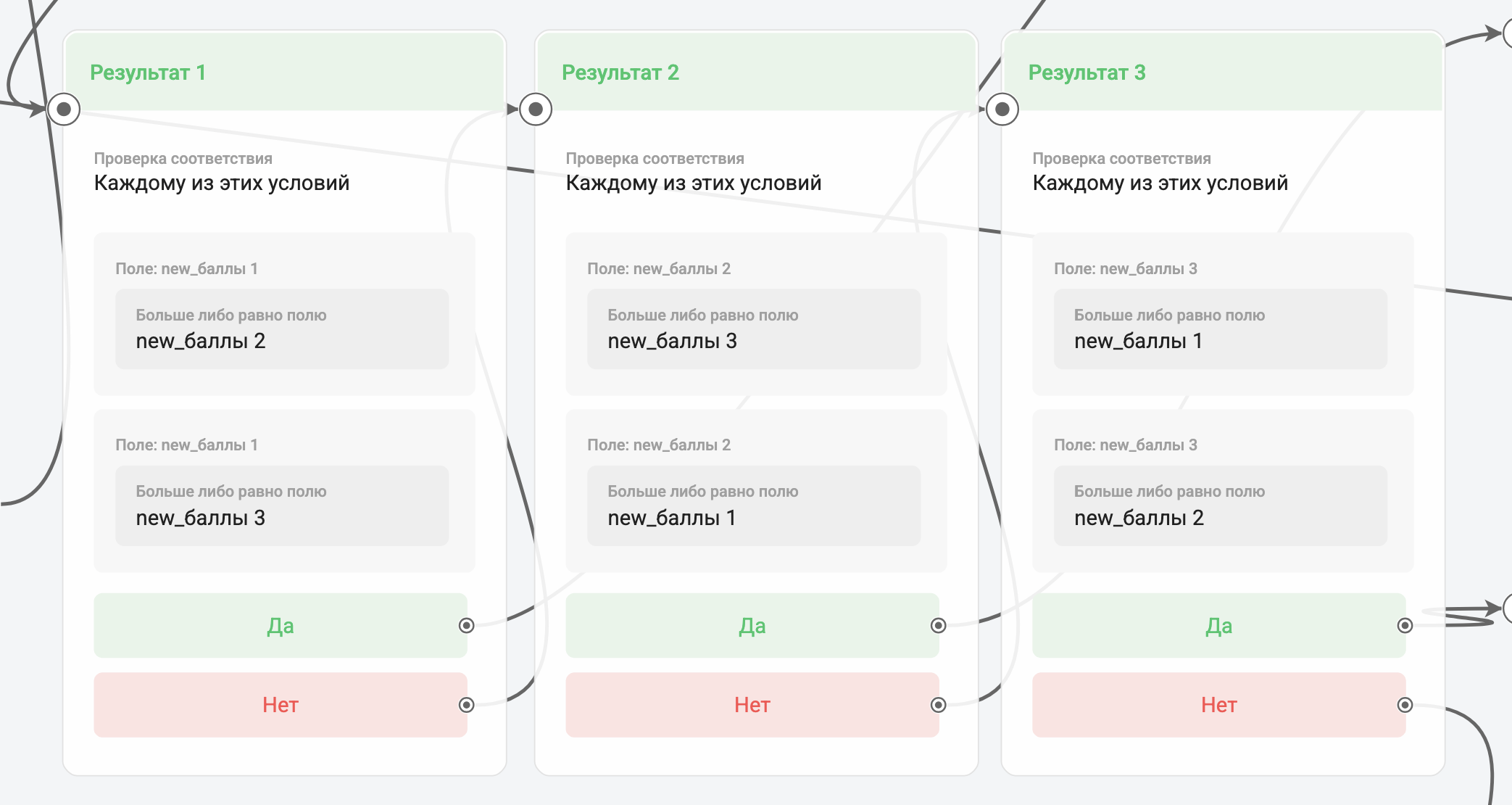The width and height of the screenshot is (1512, 805).
Task: Click "Каждому из этих условий" in Результат 2
Action: click(693, 183)
